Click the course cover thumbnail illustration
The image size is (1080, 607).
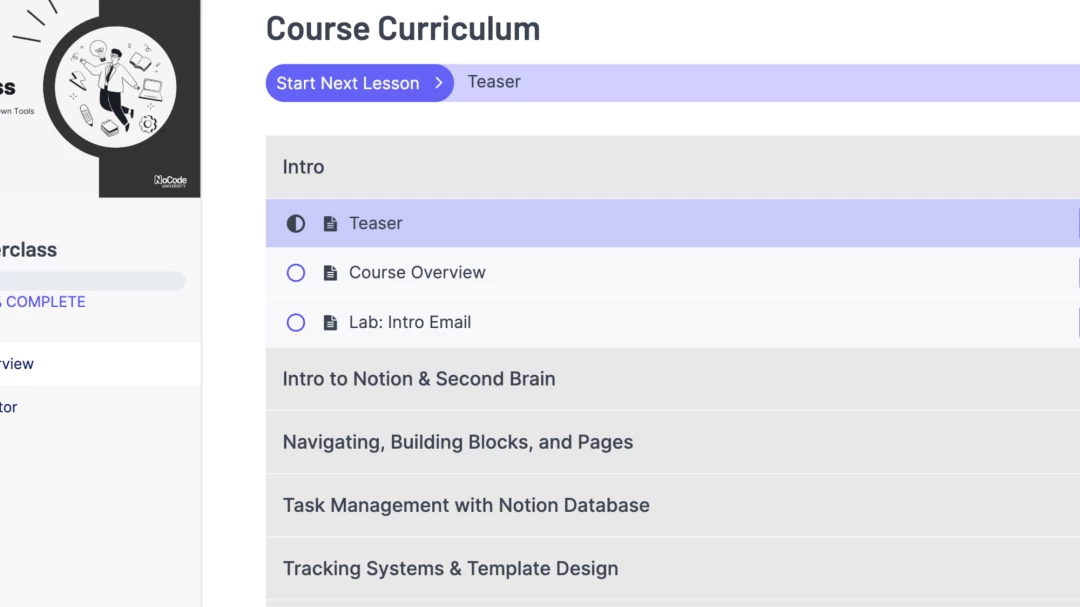pos(115,88)
